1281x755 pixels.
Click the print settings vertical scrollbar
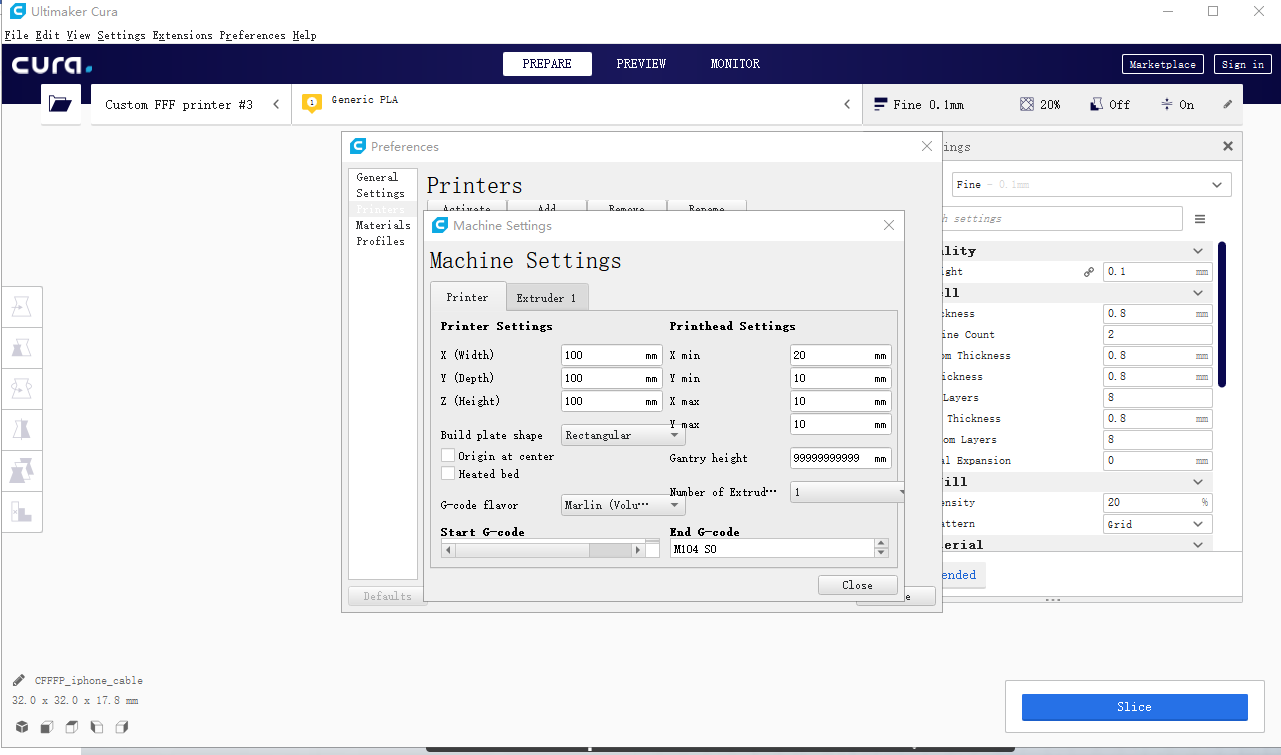pos(1221,314)
